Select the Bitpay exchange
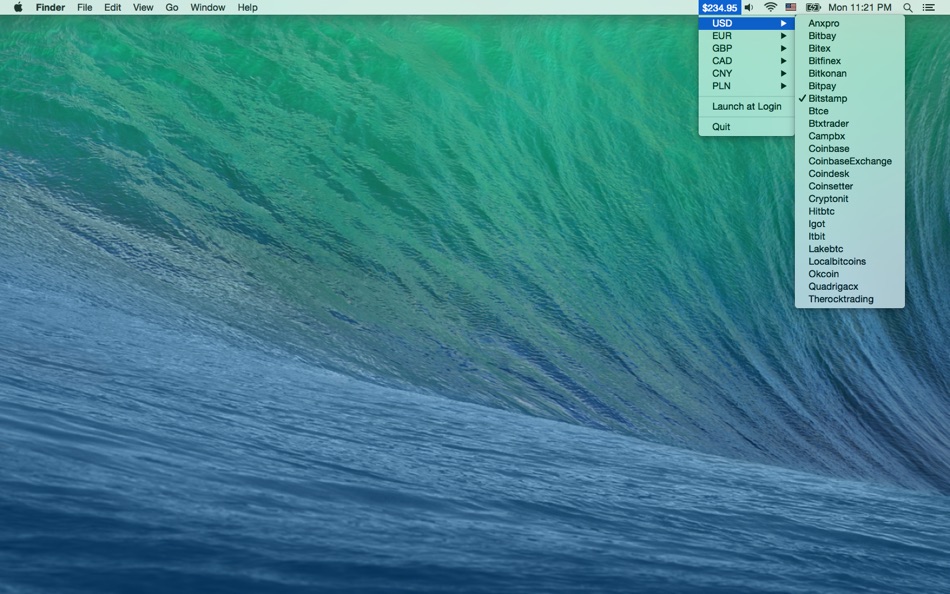The height and width of the screenshot is (594, 950). (849, 86)
